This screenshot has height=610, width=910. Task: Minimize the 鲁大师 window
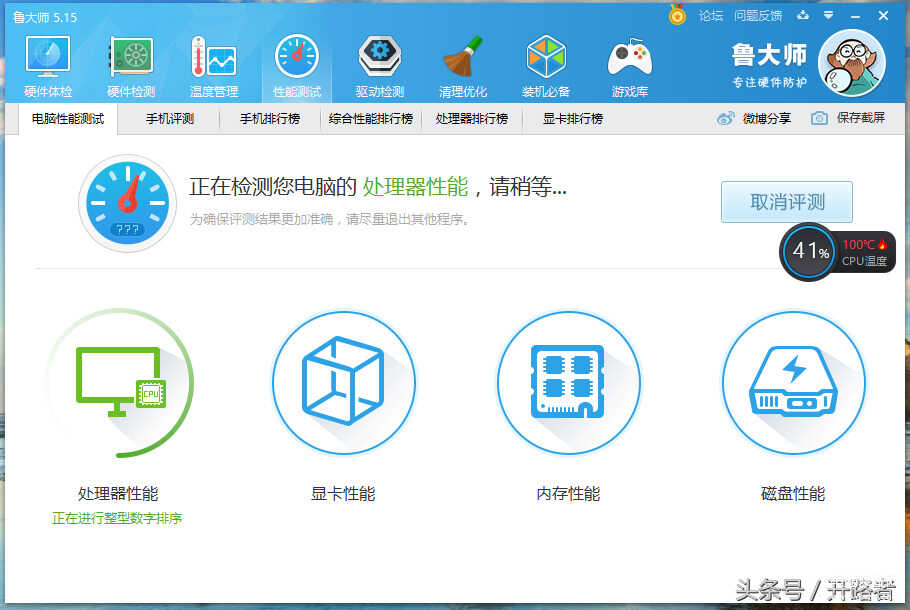coord(855,17)
